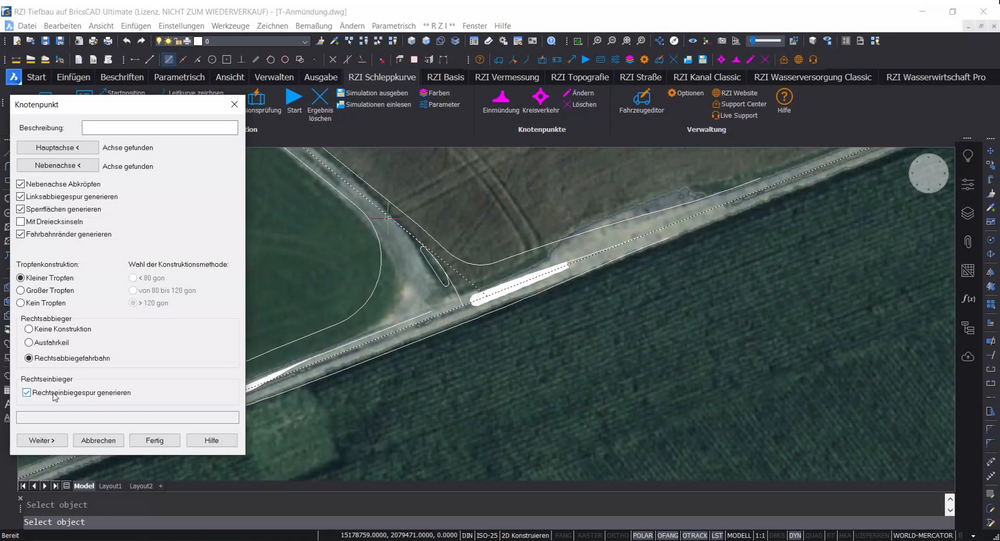
Task: Select the Kleiner Tropfen option
Action: click(x=20, y=278)
